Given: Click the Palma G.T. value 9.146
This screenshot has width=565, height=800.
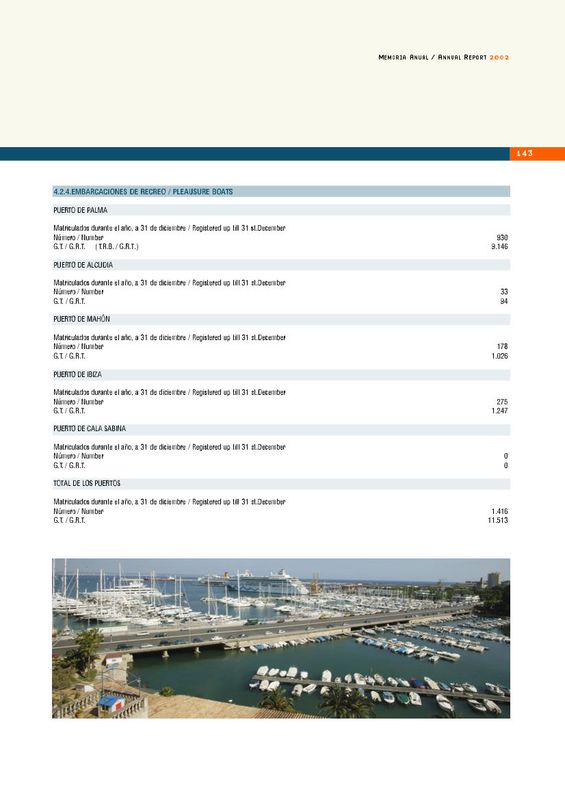Looking at the screenshot, I should (500, 247).
